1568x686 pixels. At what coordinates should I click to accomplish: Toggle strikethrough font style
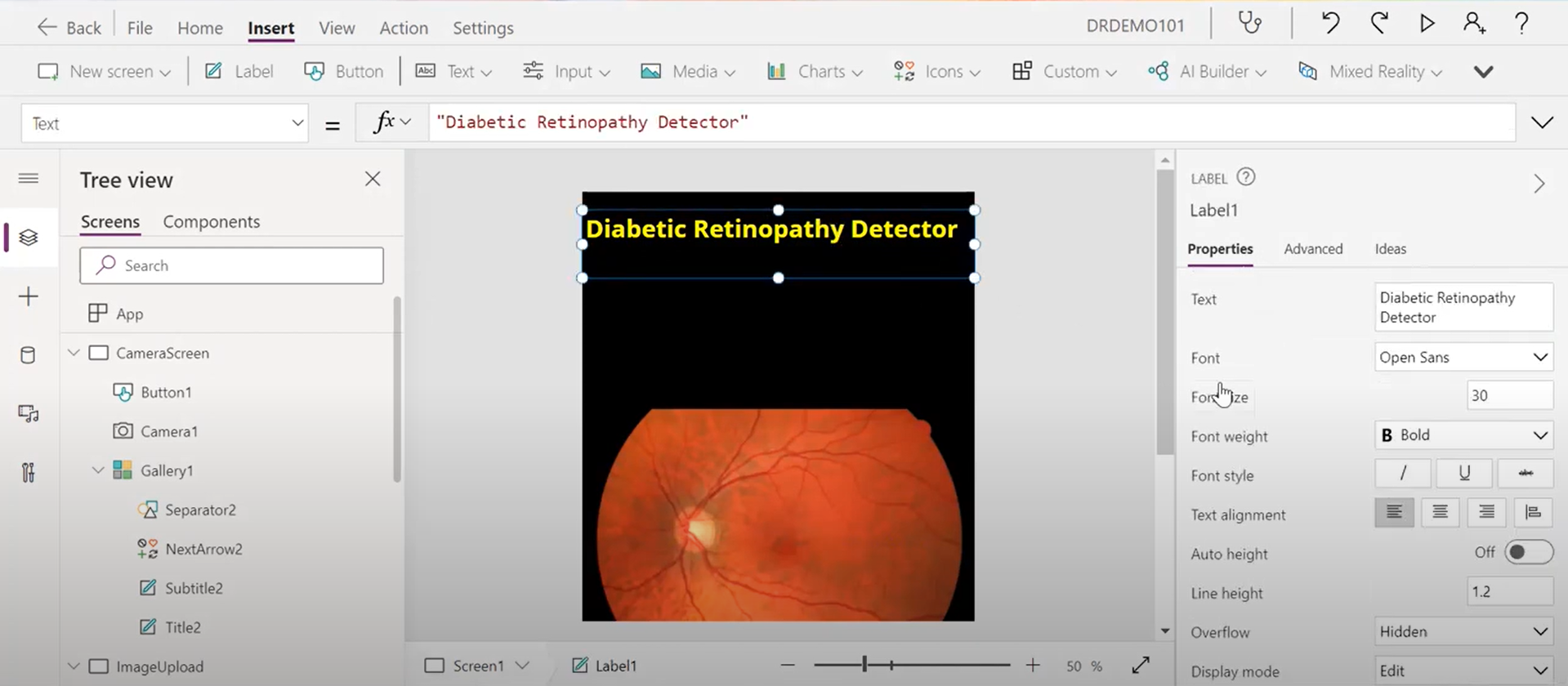coord(1526,473)
